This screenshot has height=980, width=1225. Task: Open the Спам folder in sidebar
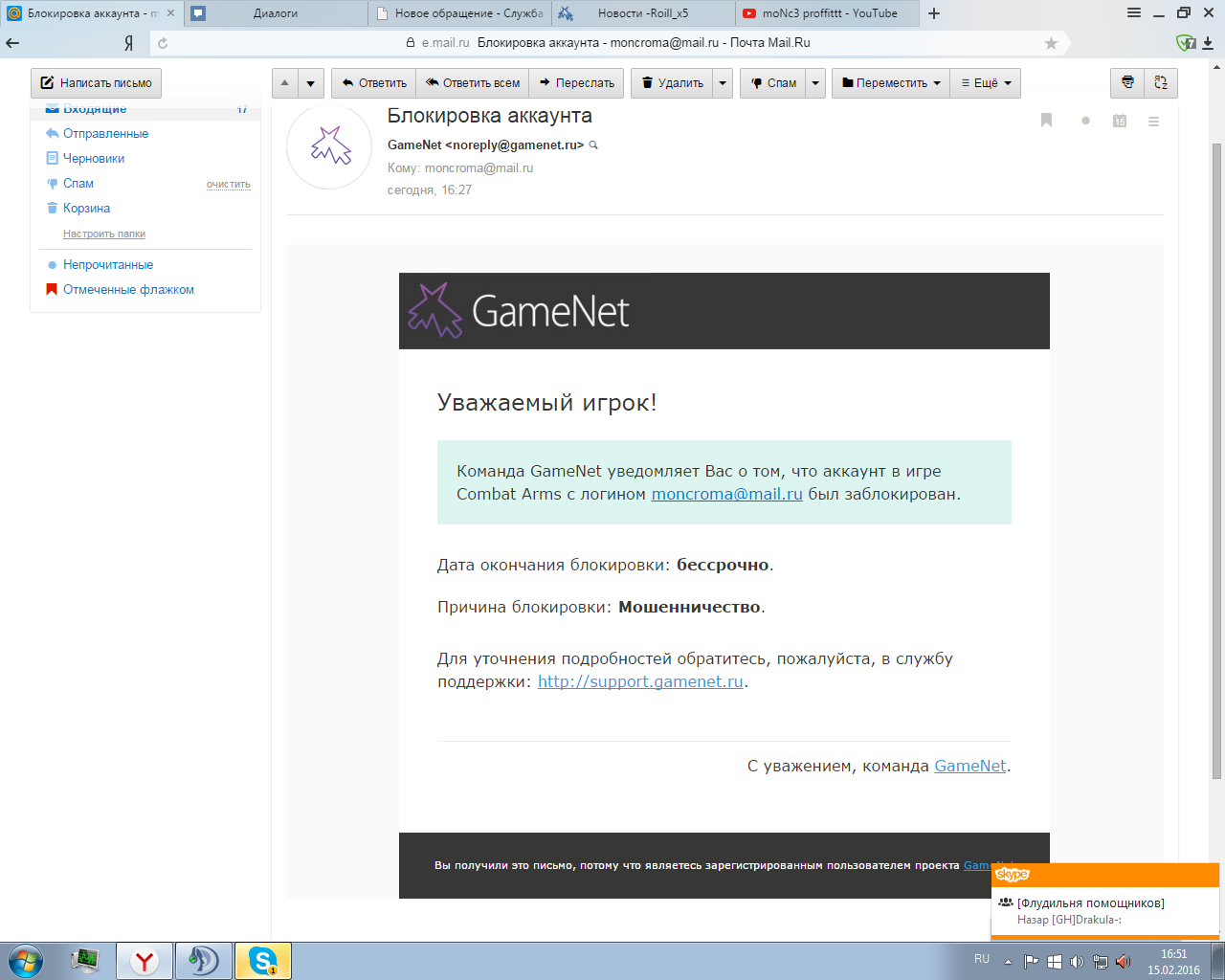coord(78,184)
